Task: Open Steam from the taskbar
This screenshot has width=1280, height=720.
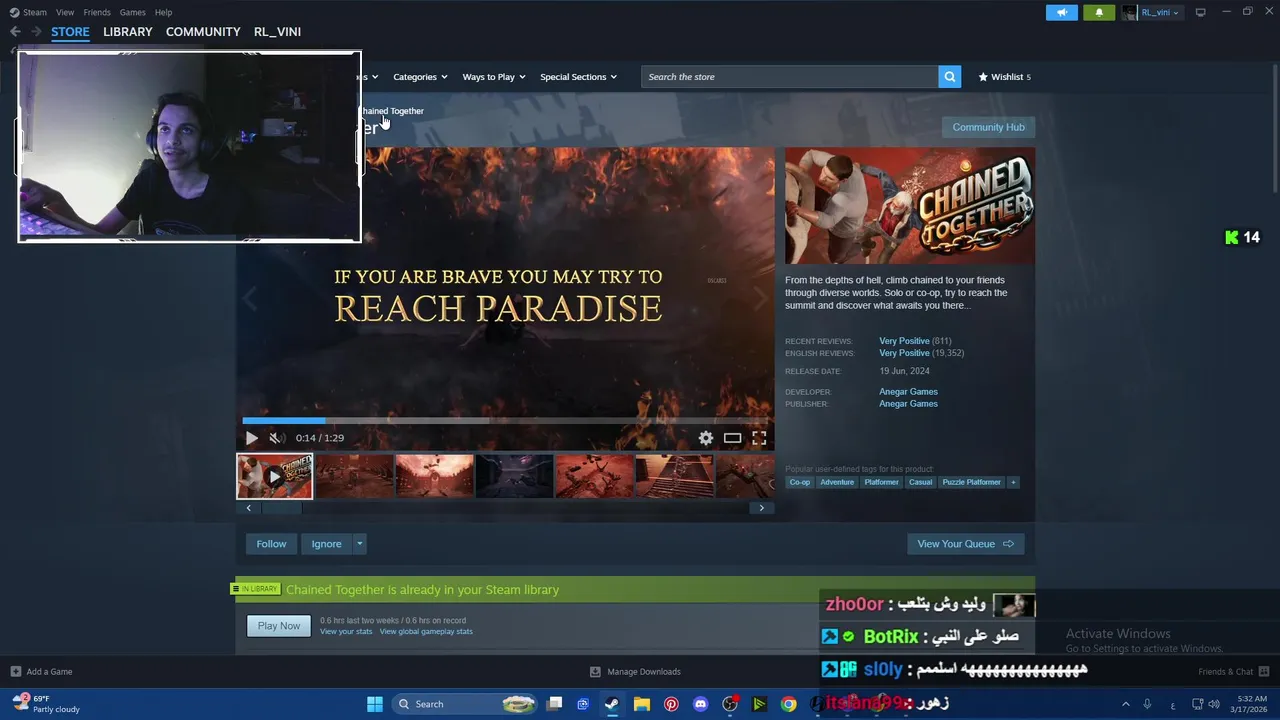Action: click(x=612, y=704)
